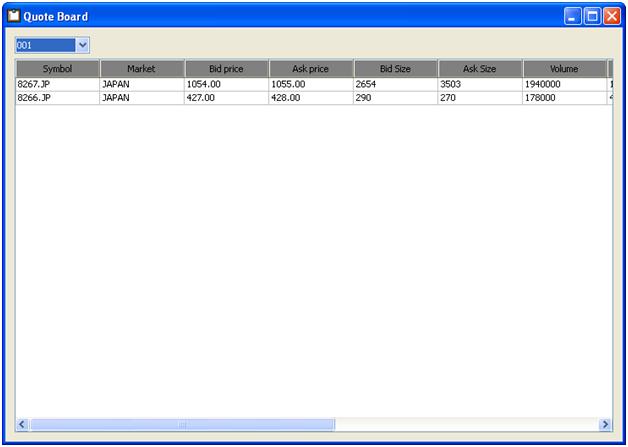Screen dimensions: 628x447
Task: Select the Volume column header
Action: coord(564,69)
